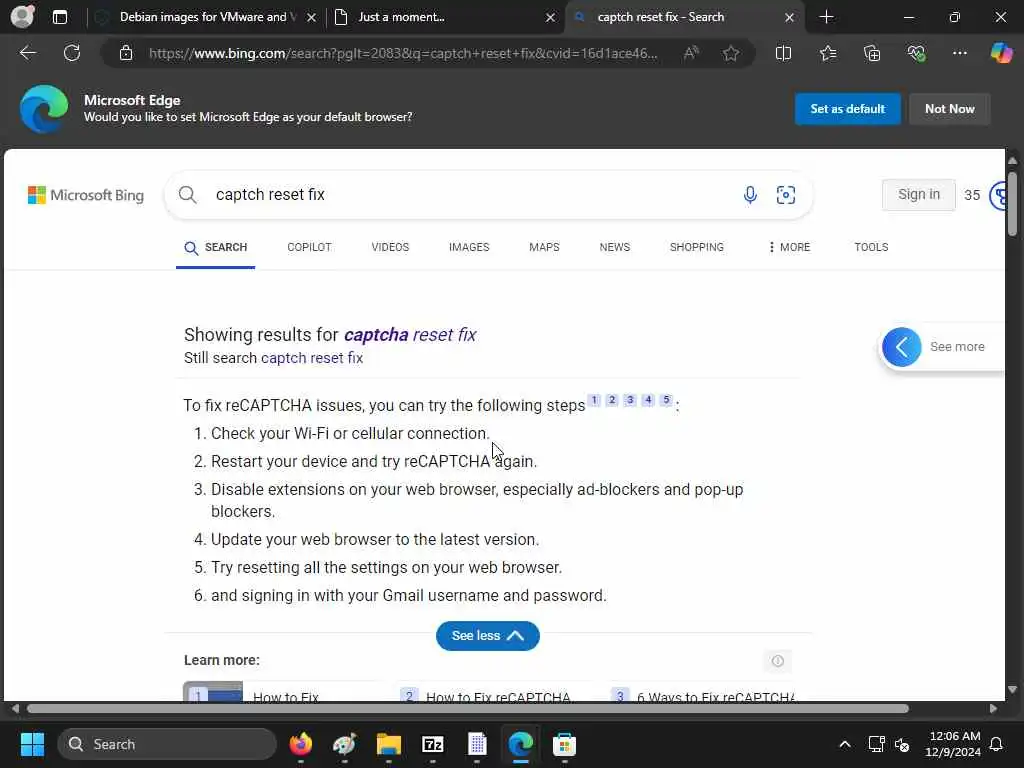Open split screen icon

[x=783, y=53]
